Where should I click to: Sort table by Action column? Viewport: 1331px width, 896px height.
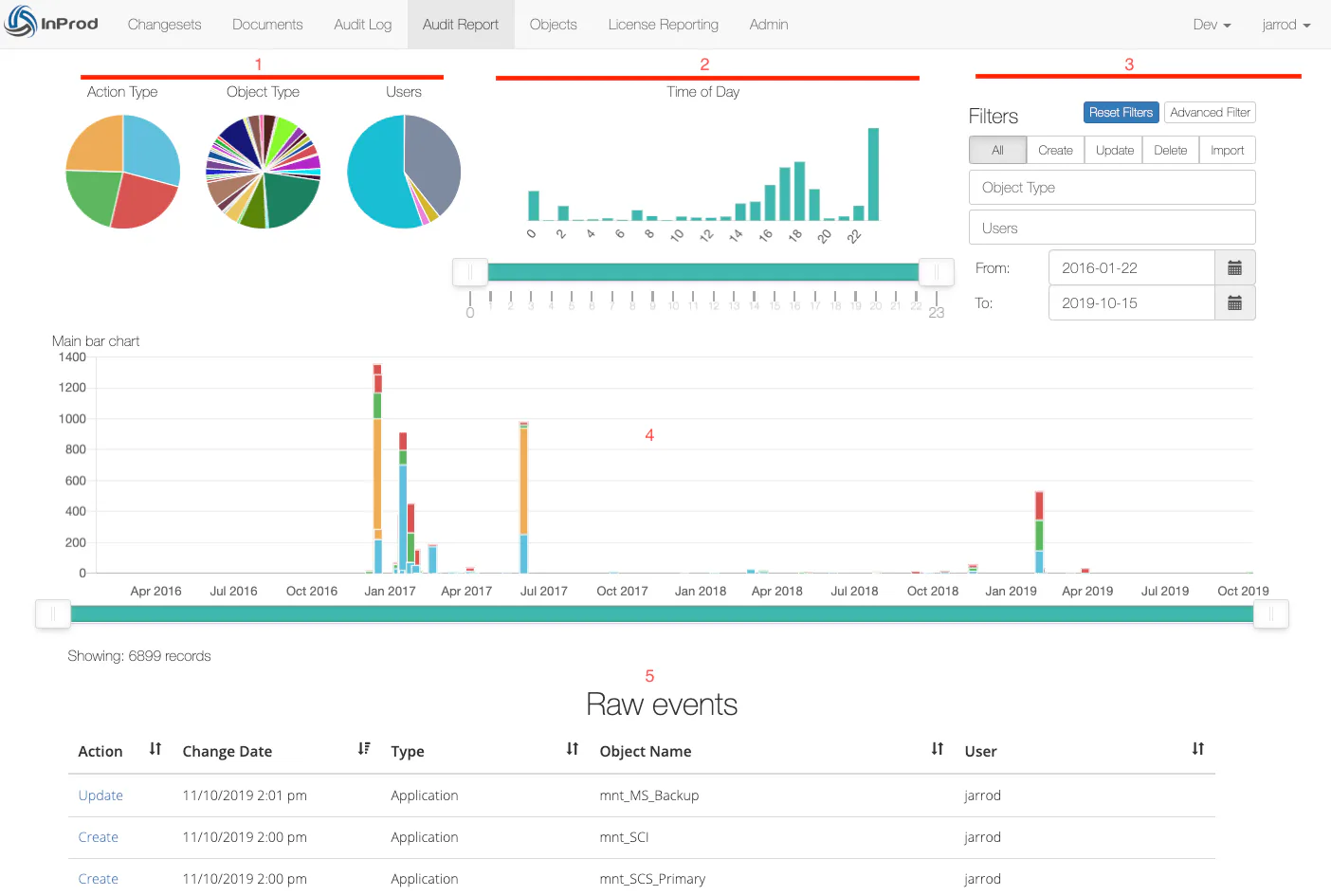(x=155, y=749)
